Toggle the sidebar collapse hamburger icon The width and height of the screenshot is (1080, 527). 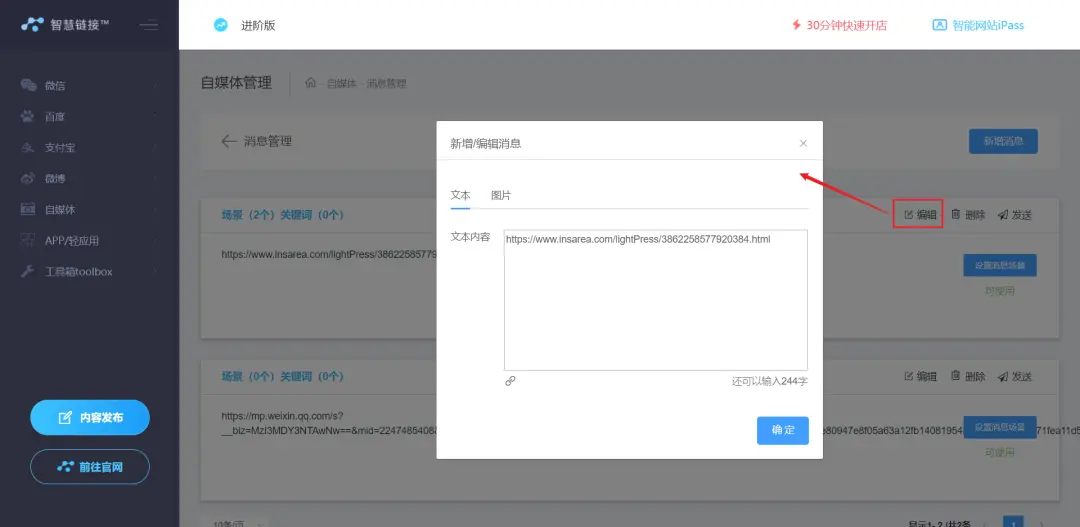[x=149, y=25]
